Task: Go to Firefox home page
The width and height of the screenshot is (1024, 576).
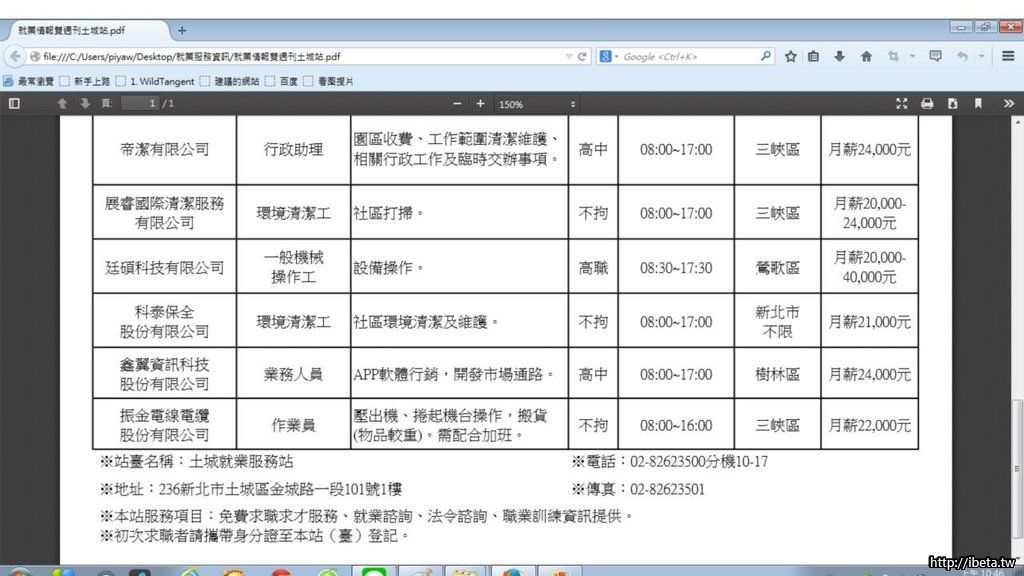Action: [866, 57]
